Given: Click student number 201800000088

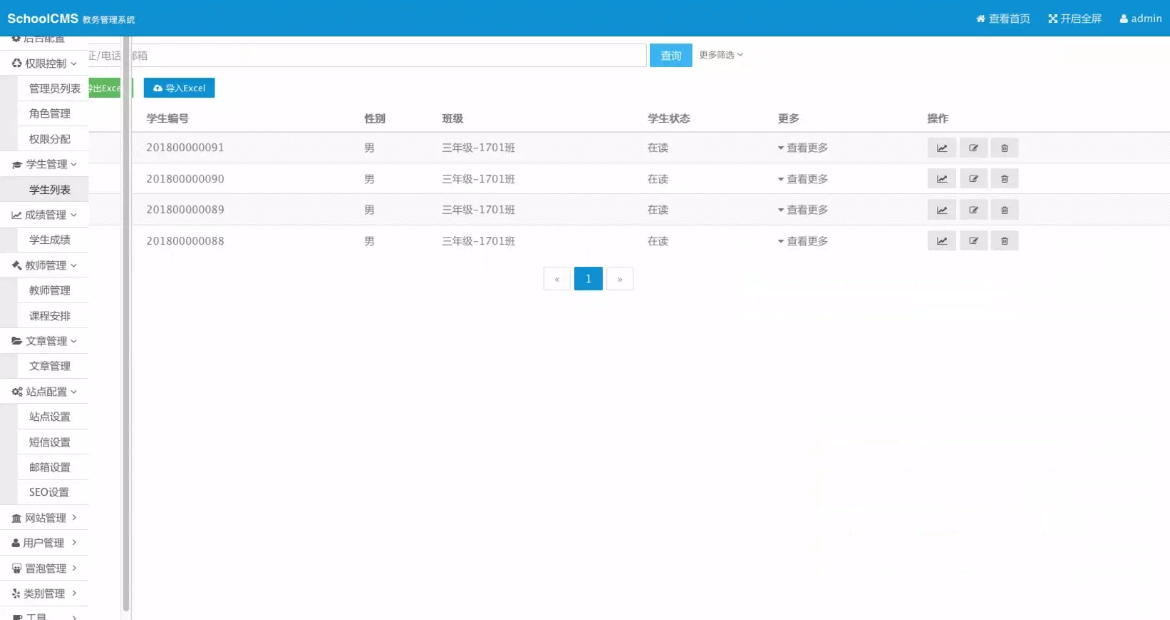Looking at the screenshot, I should coord(185,241).
